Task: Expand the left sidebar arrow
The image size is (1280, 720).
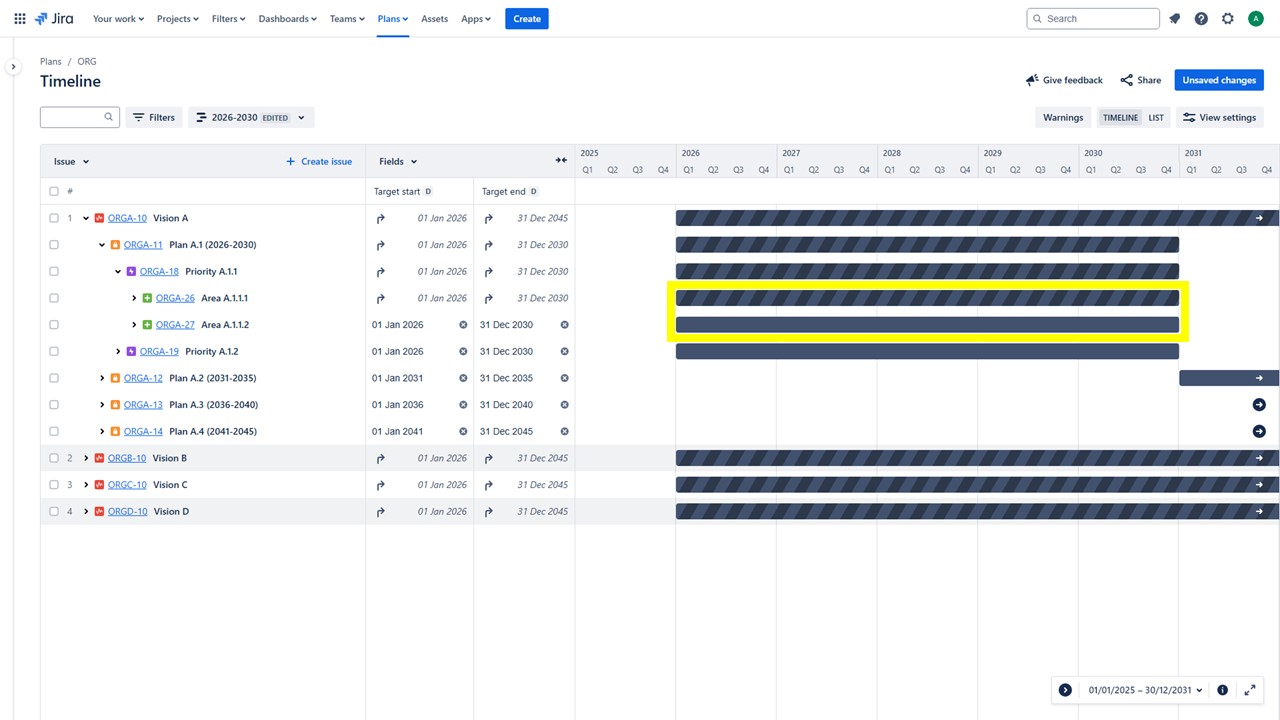Action: [13, 67]
